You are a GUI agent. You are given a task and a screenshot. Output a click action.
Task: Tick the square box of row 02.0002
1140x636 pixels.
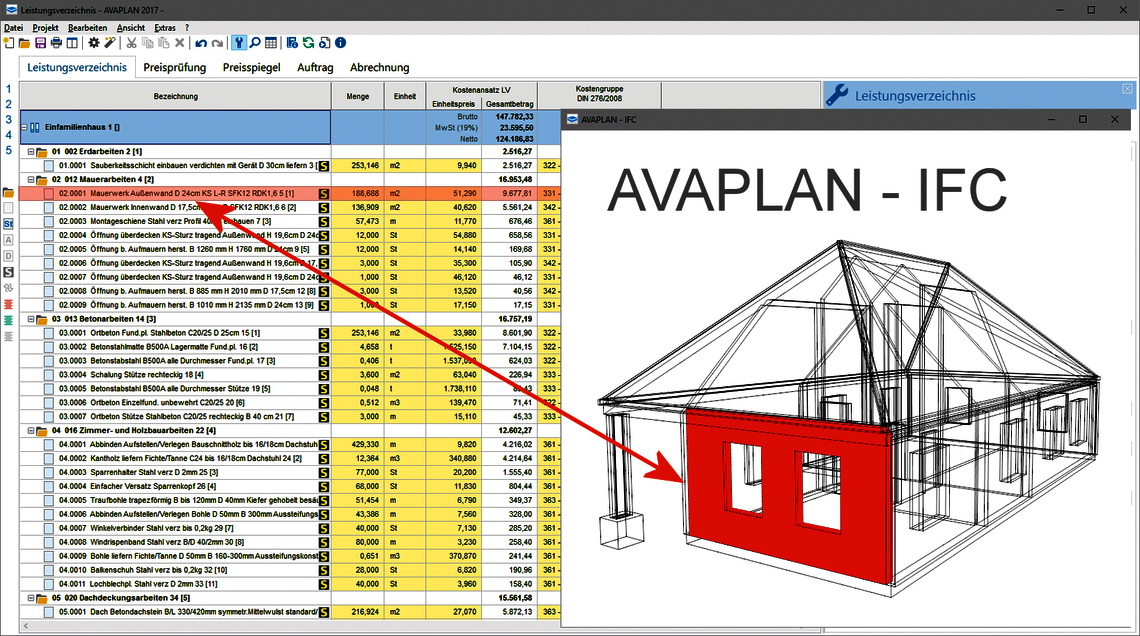click(x=49, y=208)
